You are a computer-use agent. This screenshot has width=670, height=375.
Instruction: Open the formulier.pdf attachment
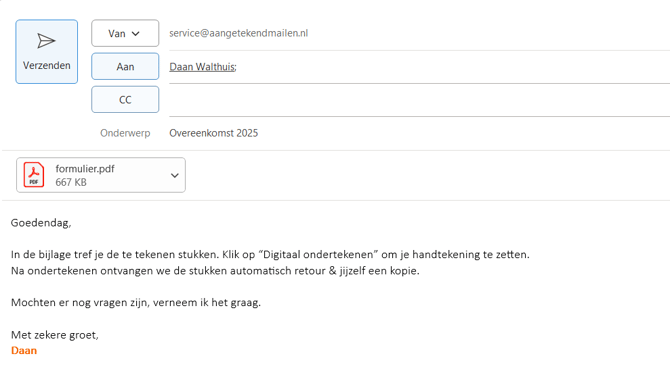click(85, 169)
